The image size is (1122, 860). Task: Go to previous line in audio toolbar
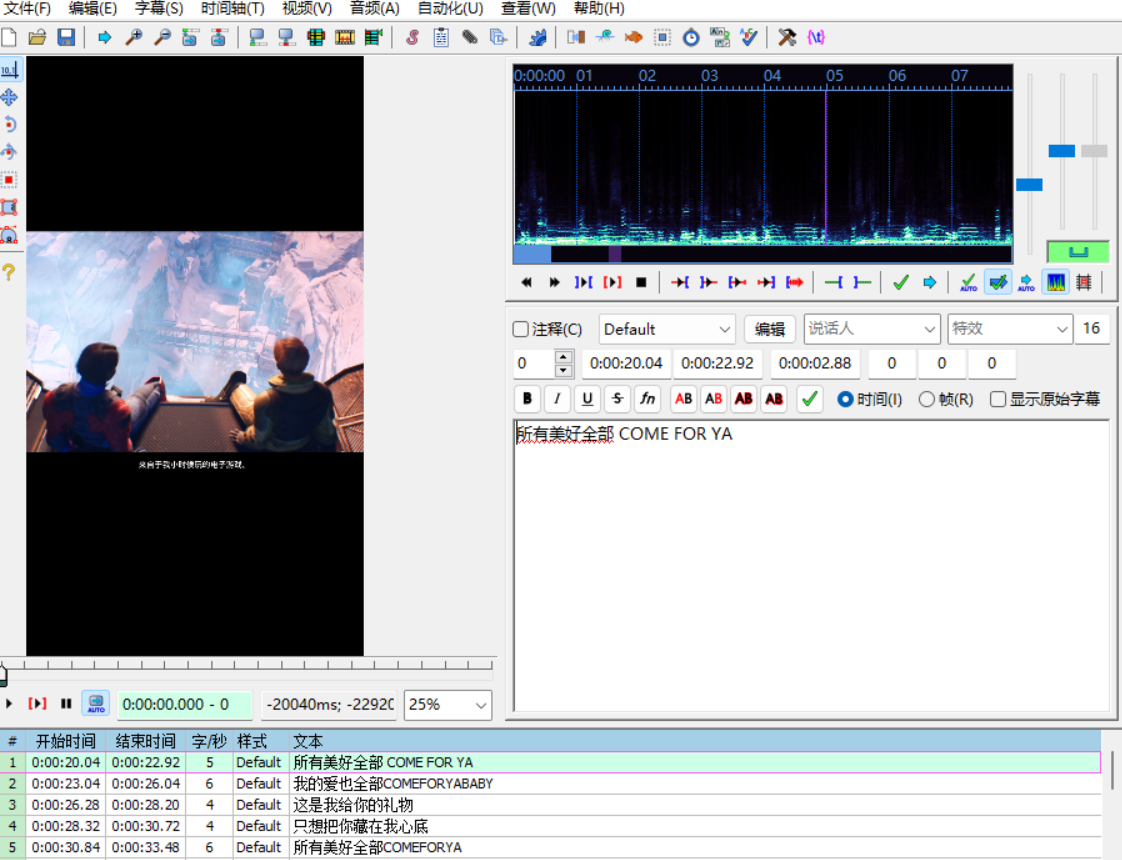(526, 283)
